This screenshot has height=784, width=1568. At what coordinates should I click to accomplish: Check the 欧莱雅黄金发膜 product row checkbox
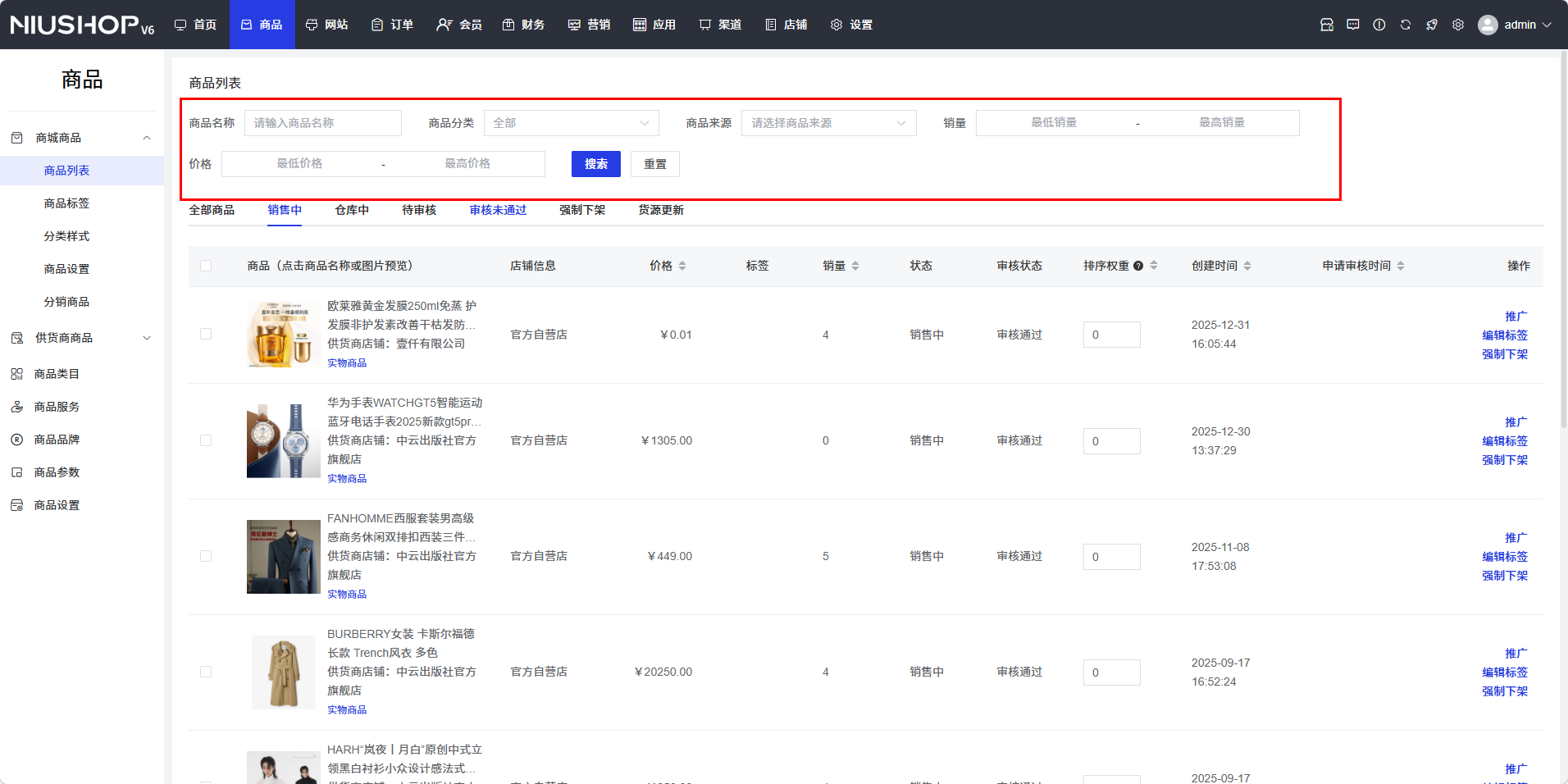click(206, 334)
